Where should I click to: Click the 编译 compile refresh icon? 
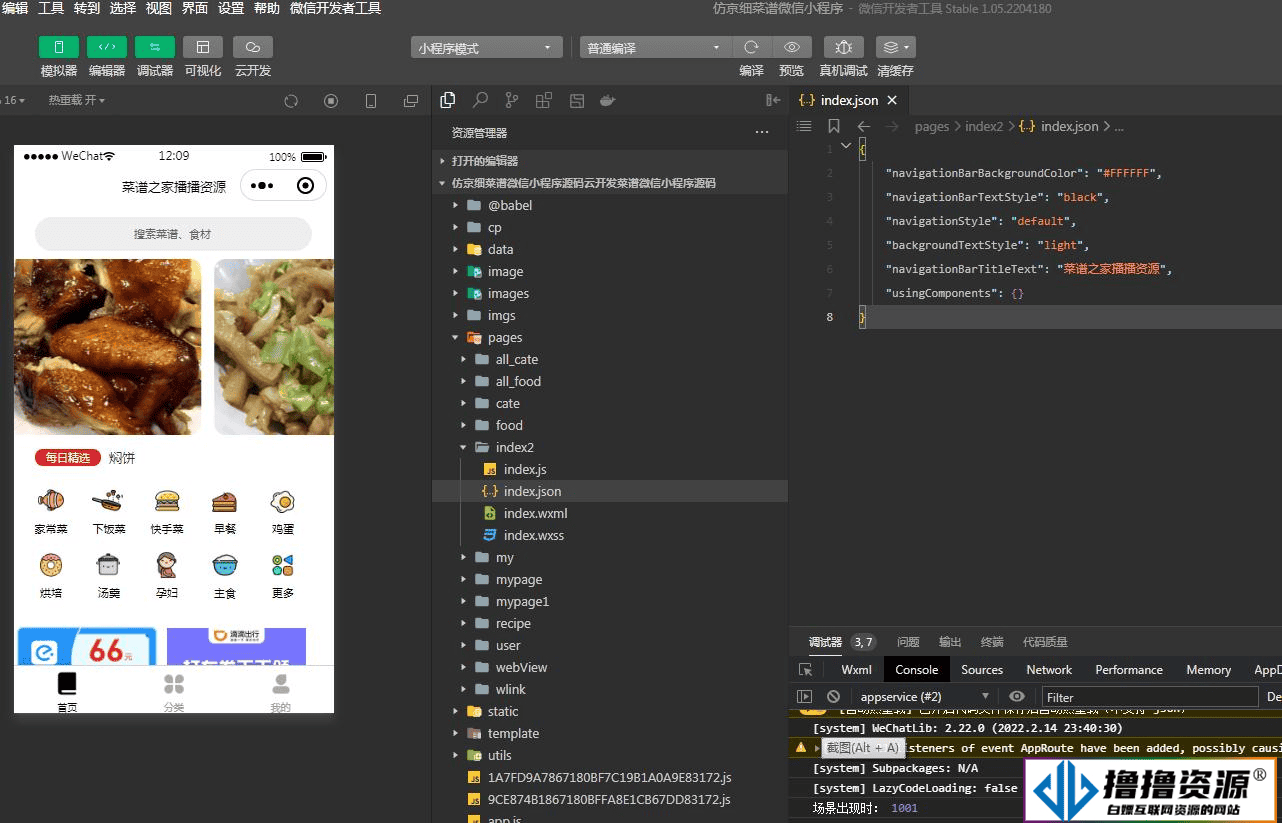pyautogui.click(x=751, y=47)
